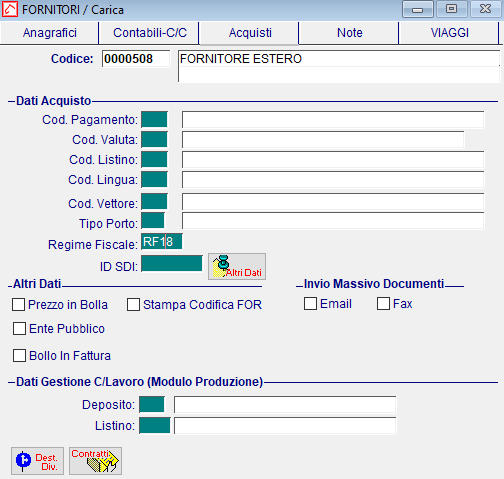
Task: Open the Altri Dati pin icon button
Action: tap(237, 266)
